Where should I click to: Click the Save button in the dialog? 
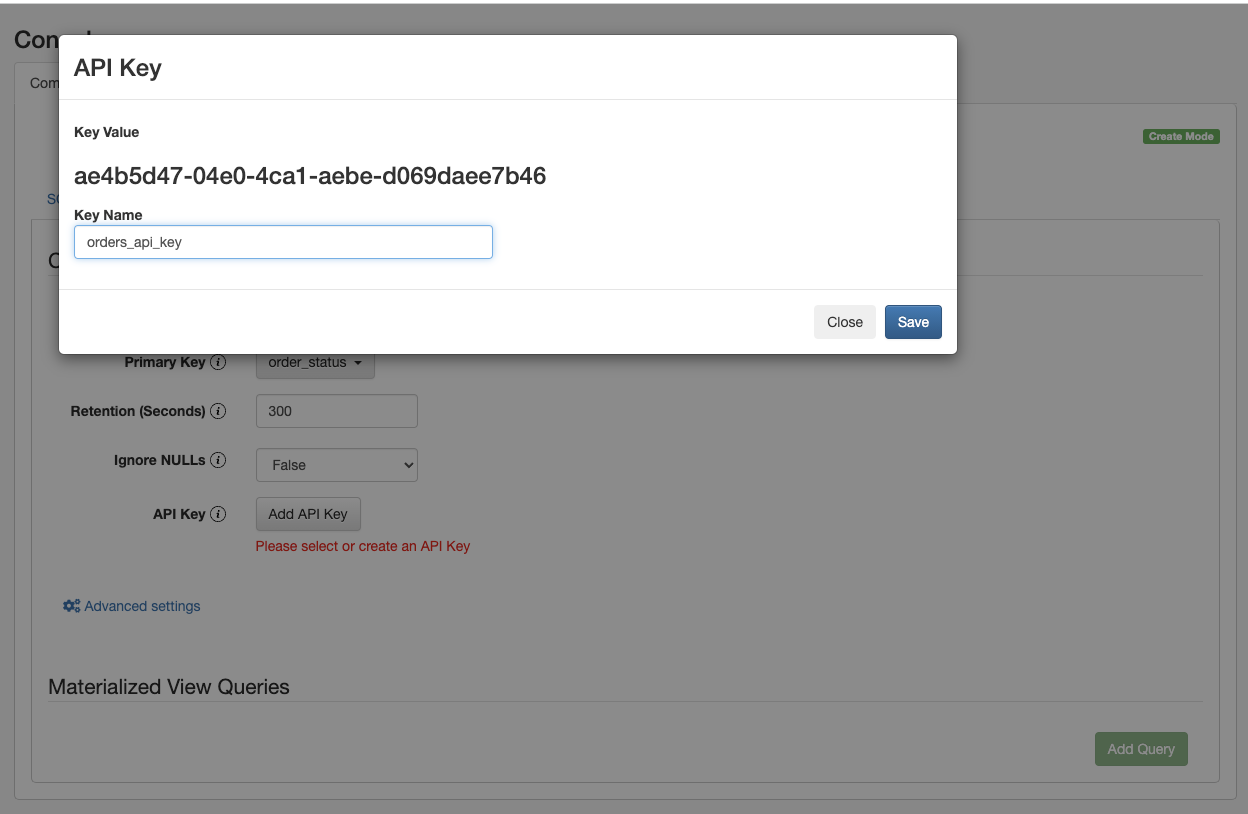[x=912, y=322]
